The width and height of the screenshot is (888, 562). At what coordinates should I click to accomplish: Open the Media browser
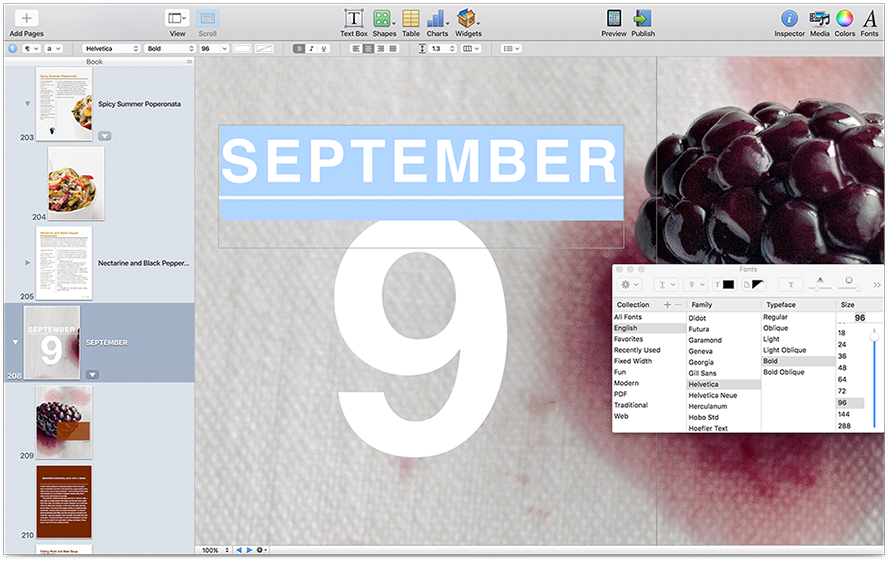click(819, 18)
